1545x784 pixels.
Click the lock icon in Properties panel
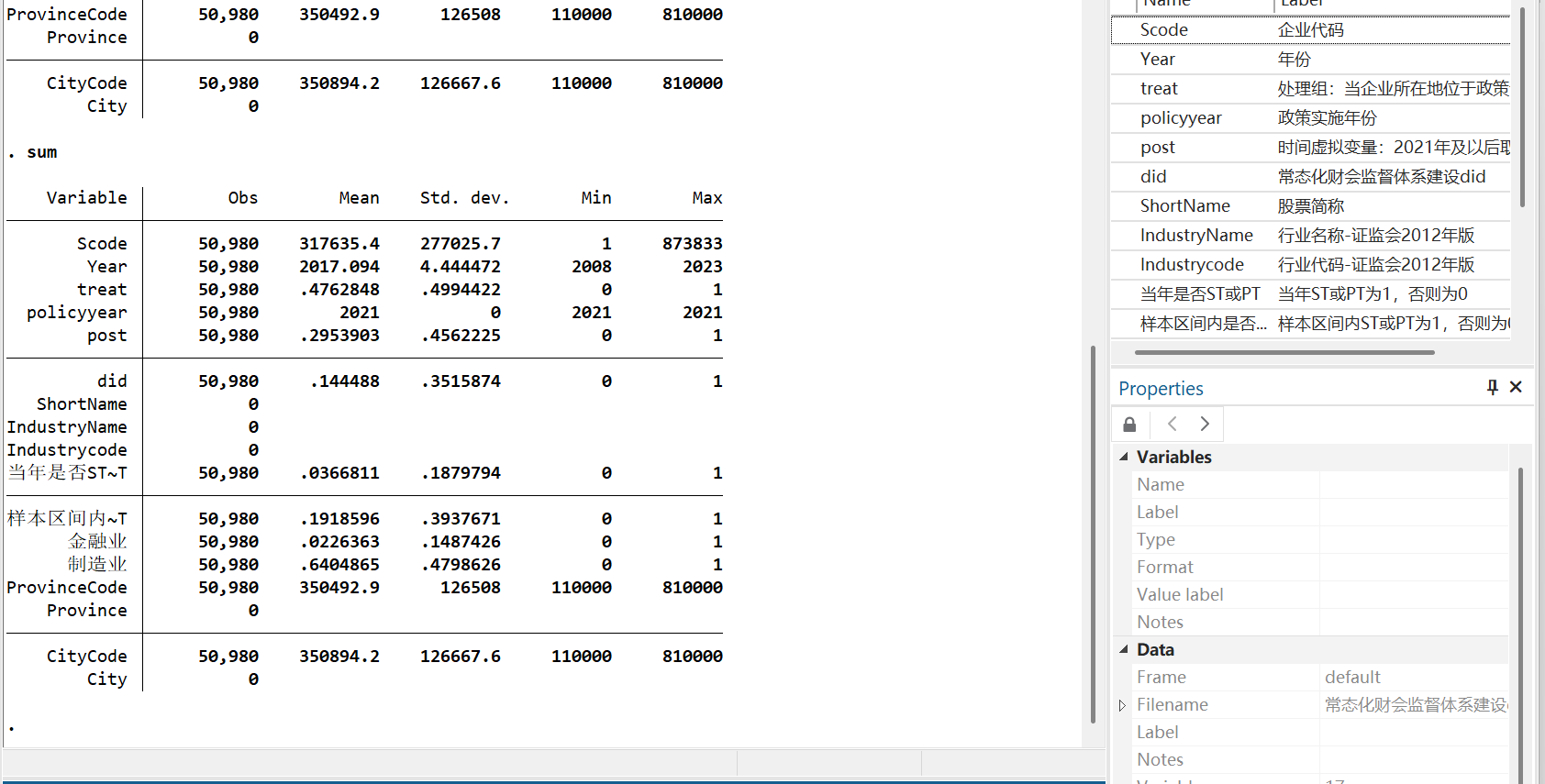[x=1129, y=425]
